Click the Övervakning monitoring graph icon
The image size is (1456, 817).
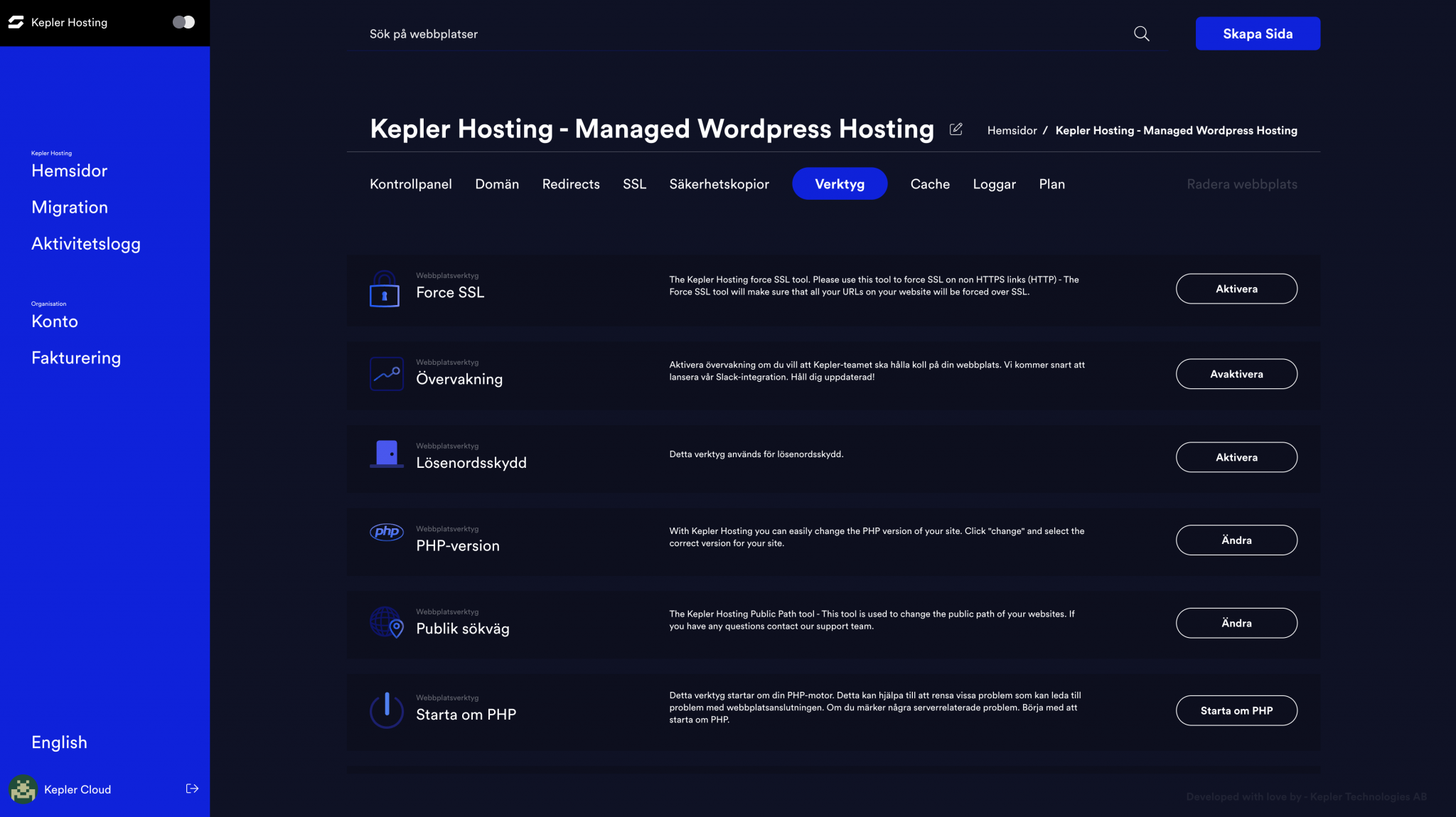tap(386, 373)
